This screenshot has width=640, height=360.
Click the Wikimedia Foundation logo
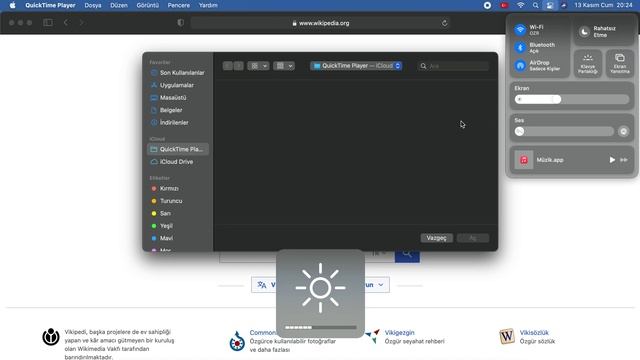click(x=51, y=337)
